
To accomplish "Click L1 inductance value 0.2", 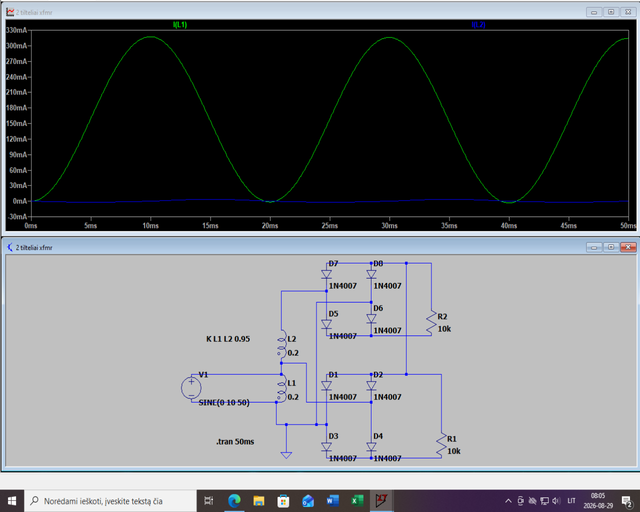I will click(x=293, y=397).
